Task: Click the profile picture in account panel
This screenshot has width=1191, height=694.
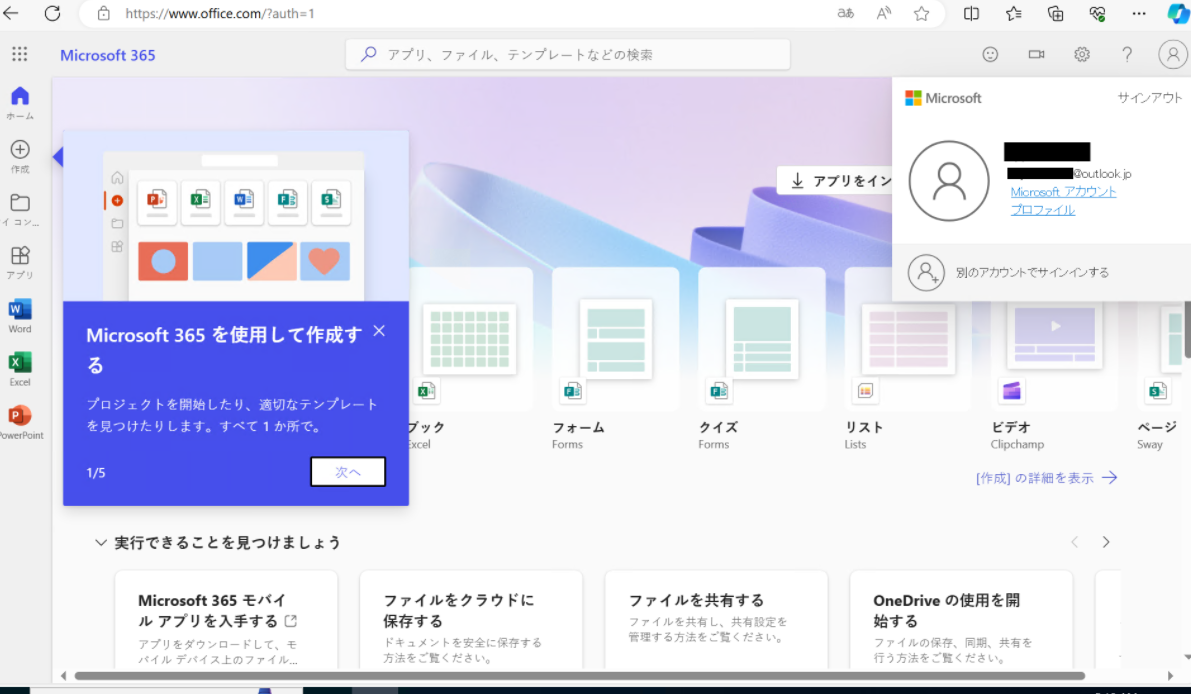Action: pos(949,181)
